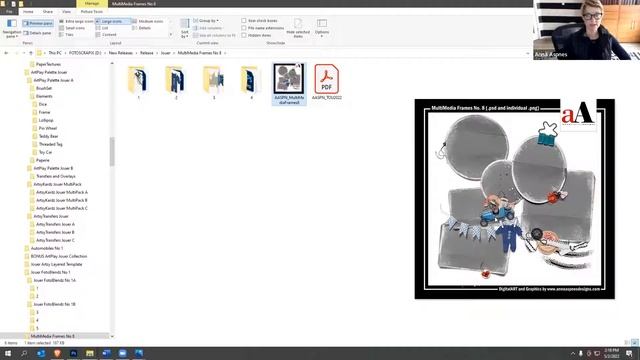Switch layout to Extra large icons

pyautogui.click(x=76, y=21)
